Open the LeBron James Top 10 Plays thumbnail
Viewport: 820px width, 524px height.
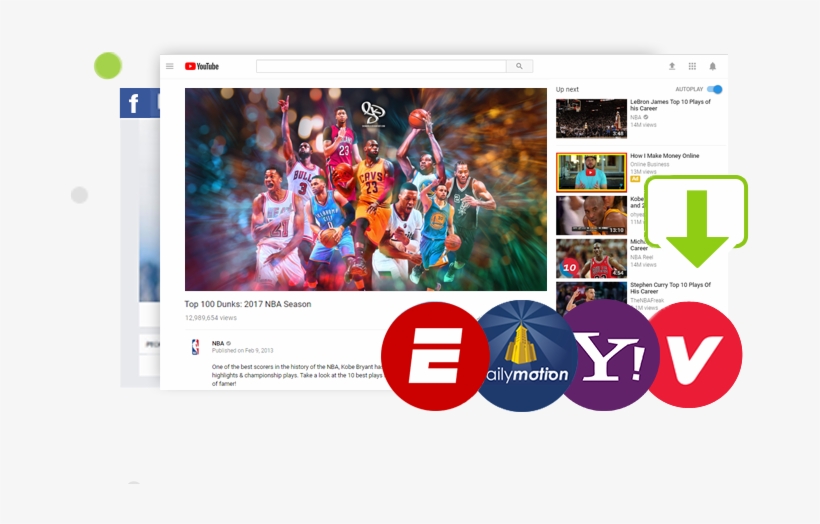tap(591, 119)
